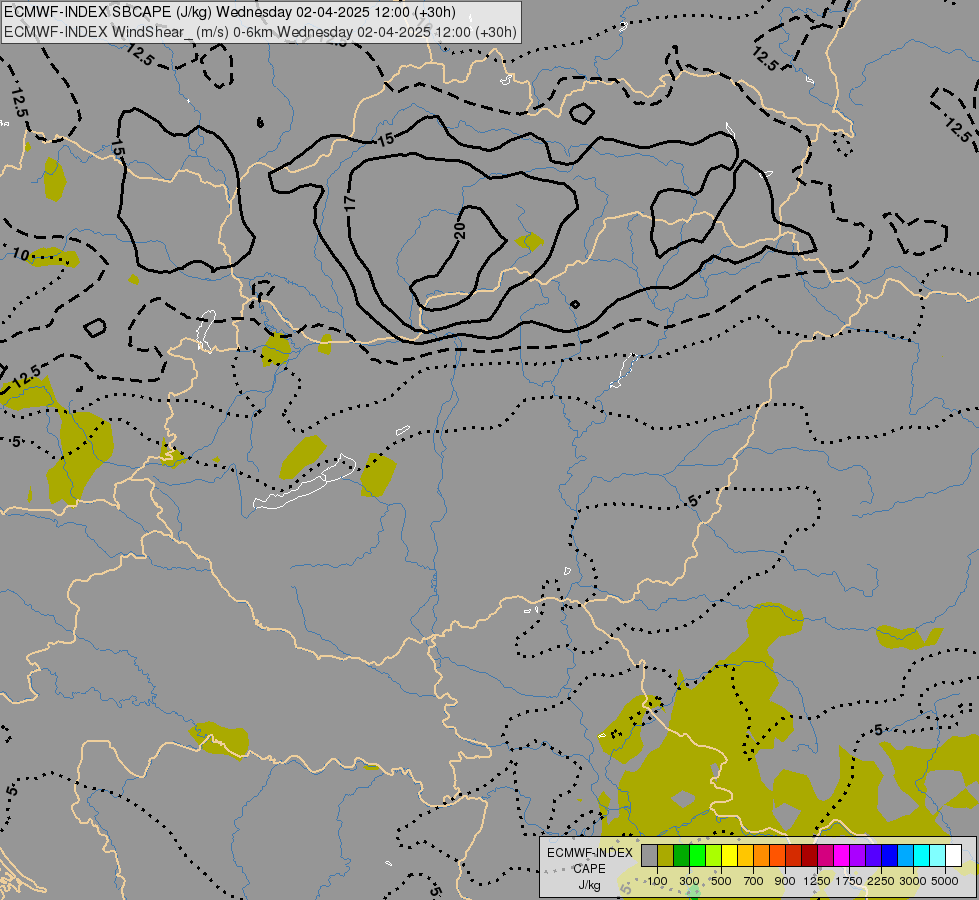Click the sky blue swatch left of 3000
The height and width of the screenshot is (900, 979).
point(905,856)
